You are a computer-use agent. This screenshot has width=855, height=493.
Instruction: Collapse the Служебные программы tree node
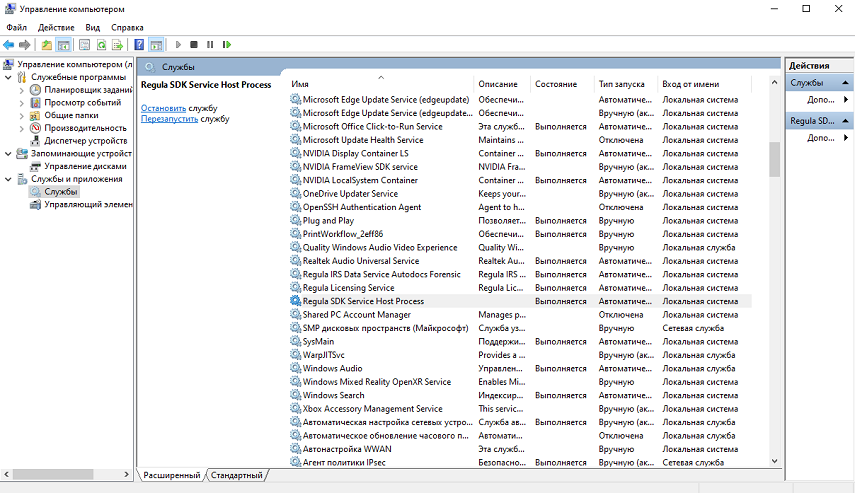click(8, 77)
